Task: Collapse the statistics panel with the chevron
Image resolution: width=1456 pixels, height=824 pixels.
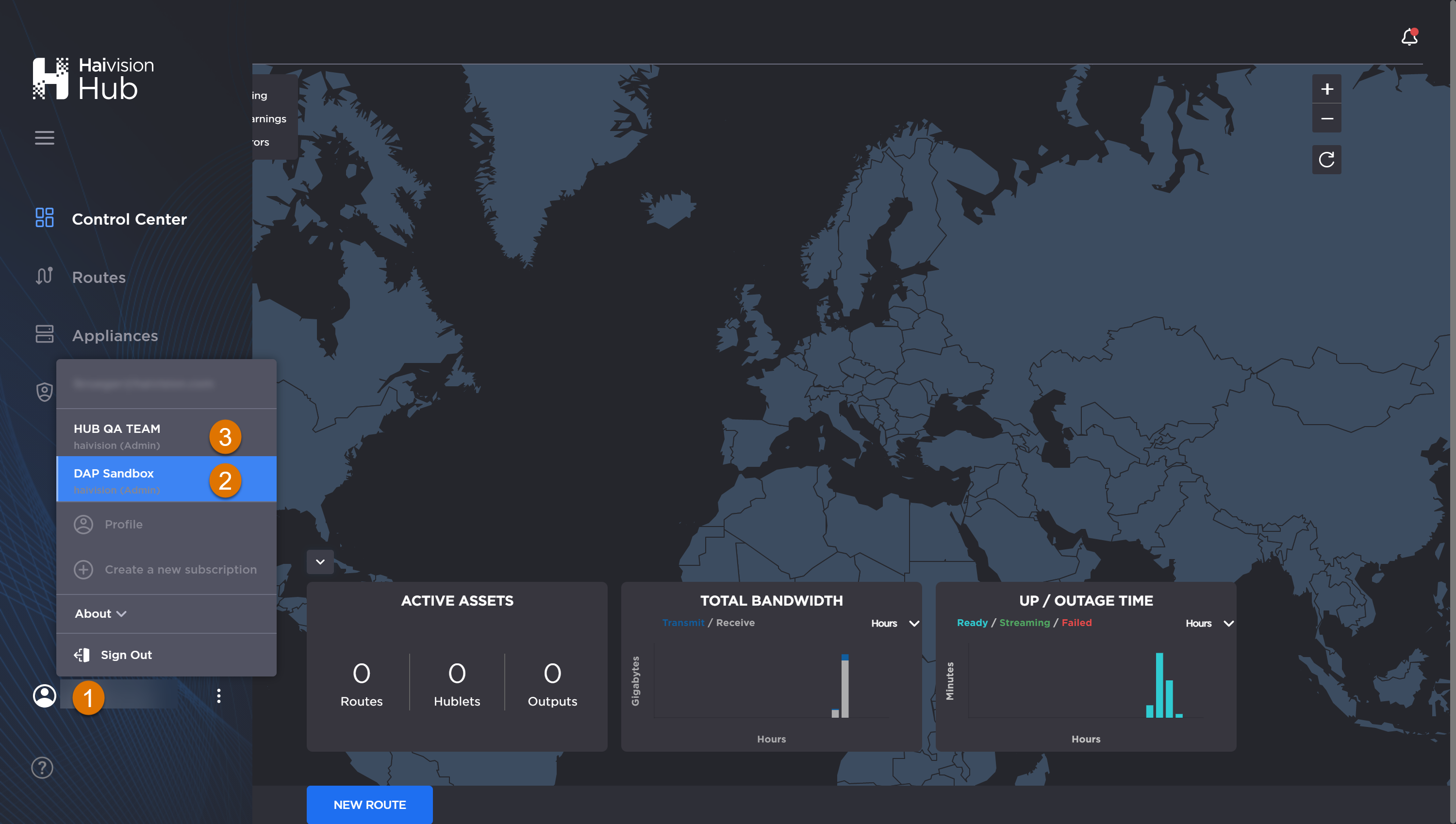Action: click(320, 561)
